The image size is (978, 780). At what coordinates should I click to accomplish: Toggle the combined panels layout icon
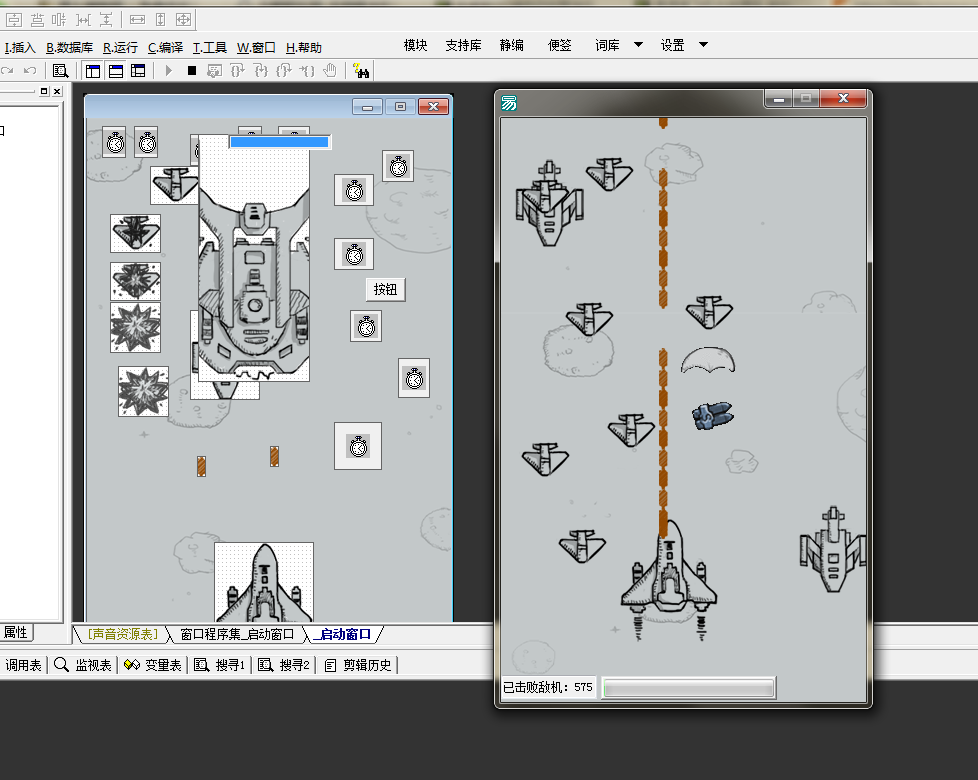click(139, 71)
